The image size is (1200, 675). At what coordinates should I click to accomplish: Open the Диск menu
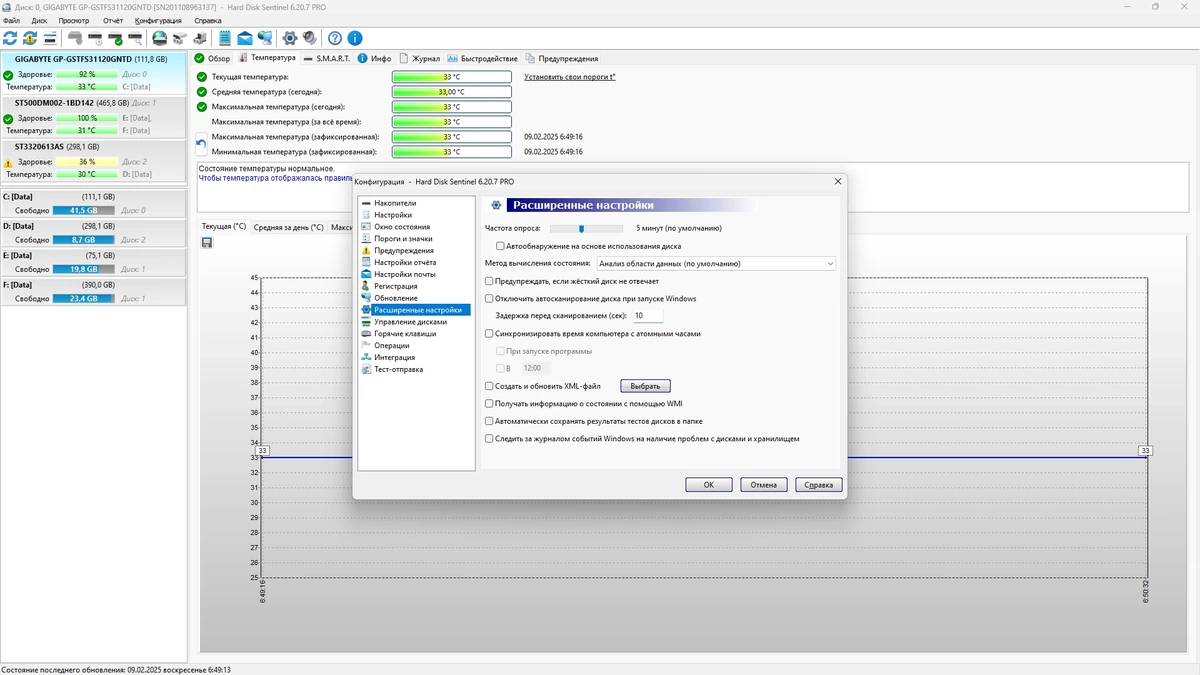pyautogui.click(x=39, y=20)
